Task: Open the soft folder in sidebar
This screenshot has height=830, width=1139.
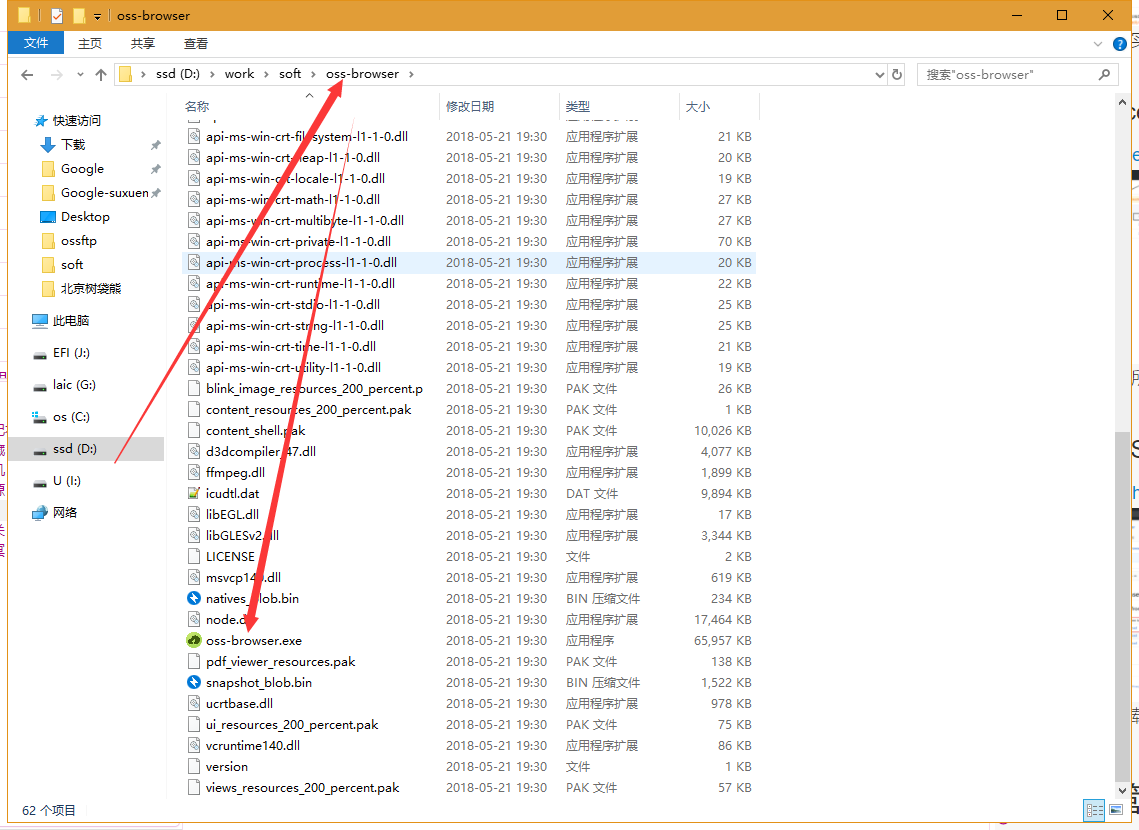Action: pos(72,264)
